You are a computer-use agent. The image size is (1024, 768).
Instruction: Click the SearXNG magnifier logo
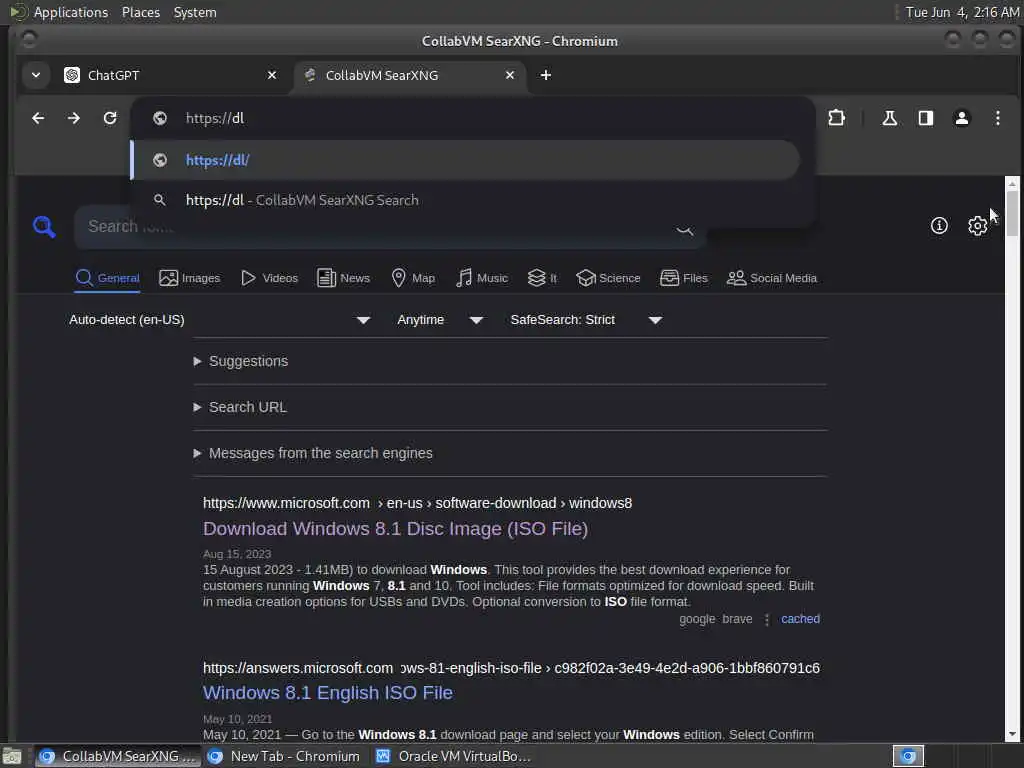point(44,227)
